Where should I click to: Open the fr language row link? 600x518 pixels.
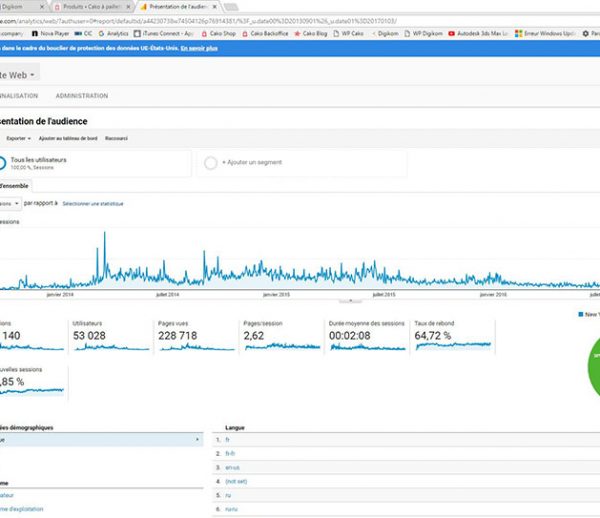point(228,440)
